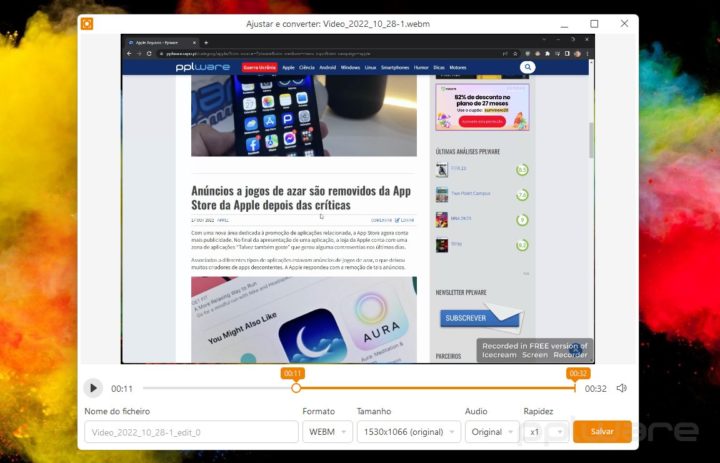Click the 00:32 end time marker label
Viewport: 720px width, 463px height.
[578, 374]
